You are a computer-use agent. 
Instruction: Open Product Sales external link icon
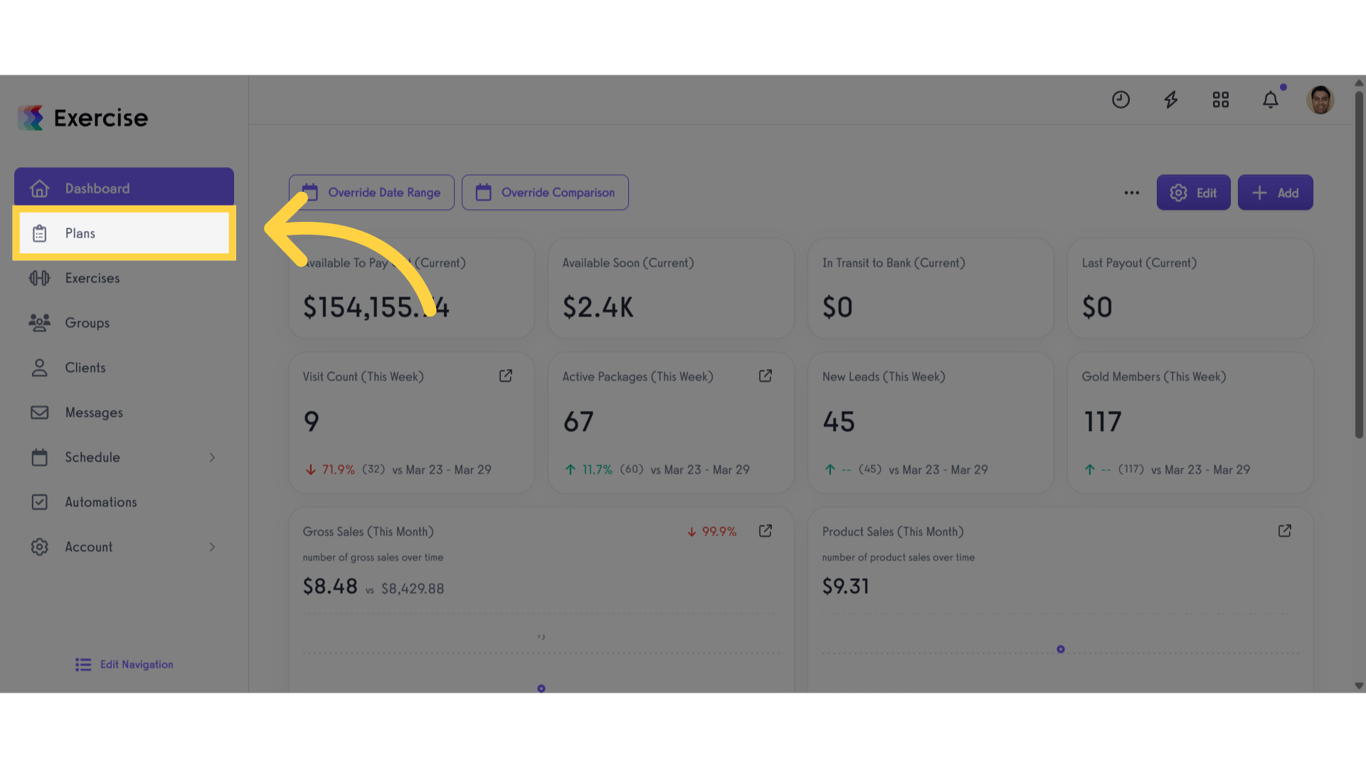click(x=1285, y=531)
